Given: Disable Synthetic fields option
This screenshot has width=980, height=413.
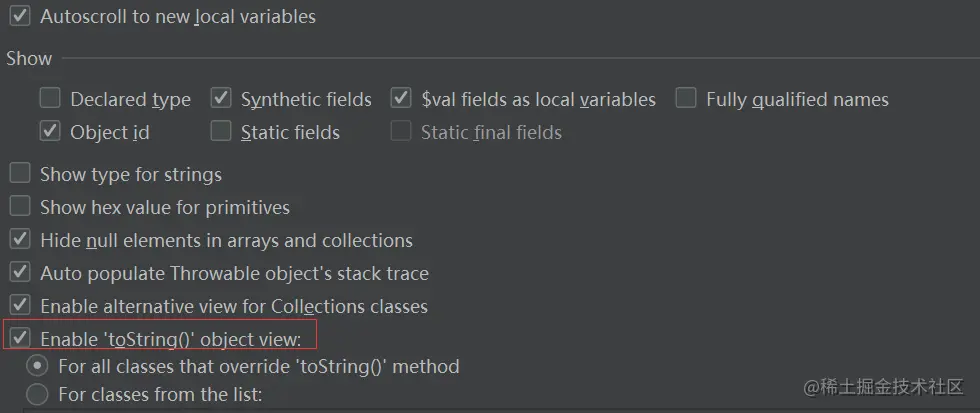Looking at the screenshot, I should click(x=221, y=99).
